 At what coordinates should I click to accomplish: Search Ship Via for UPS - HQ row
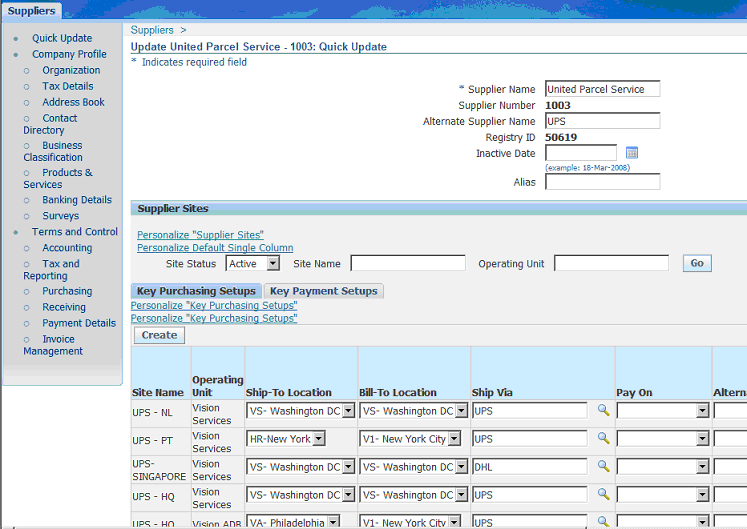click(x=604, y=495)
